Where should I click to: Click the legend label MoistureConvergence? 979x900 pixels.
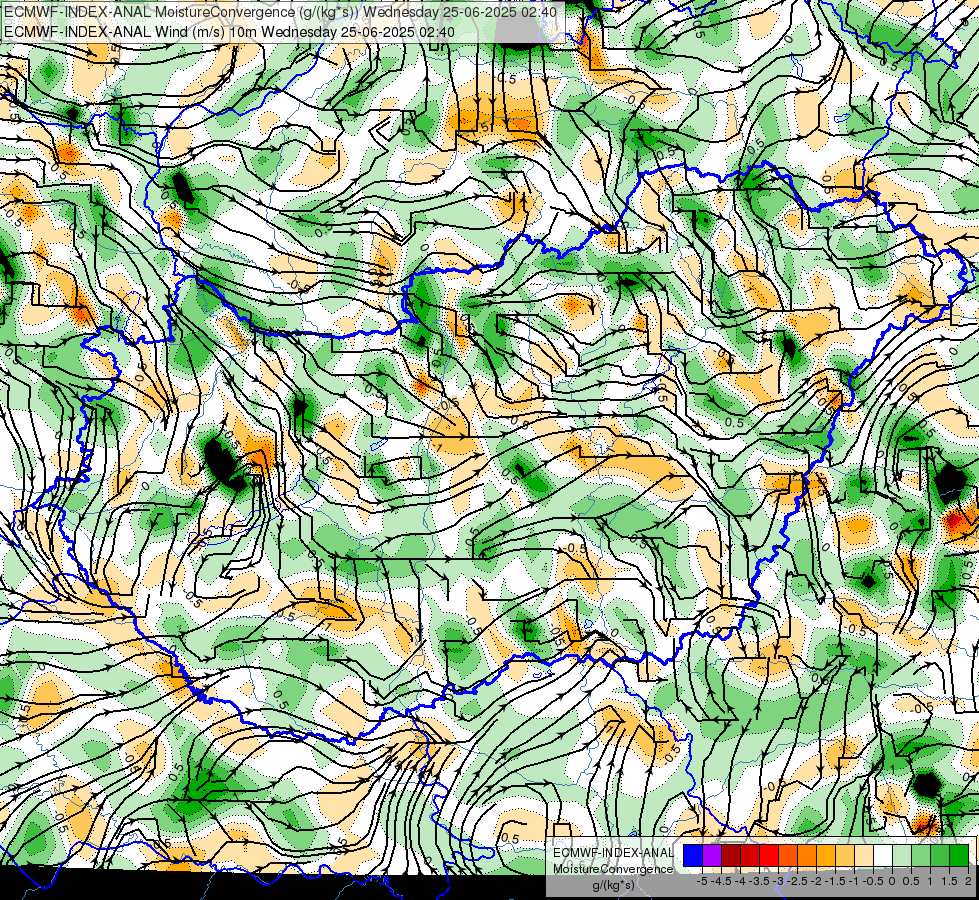pos(613,869)
